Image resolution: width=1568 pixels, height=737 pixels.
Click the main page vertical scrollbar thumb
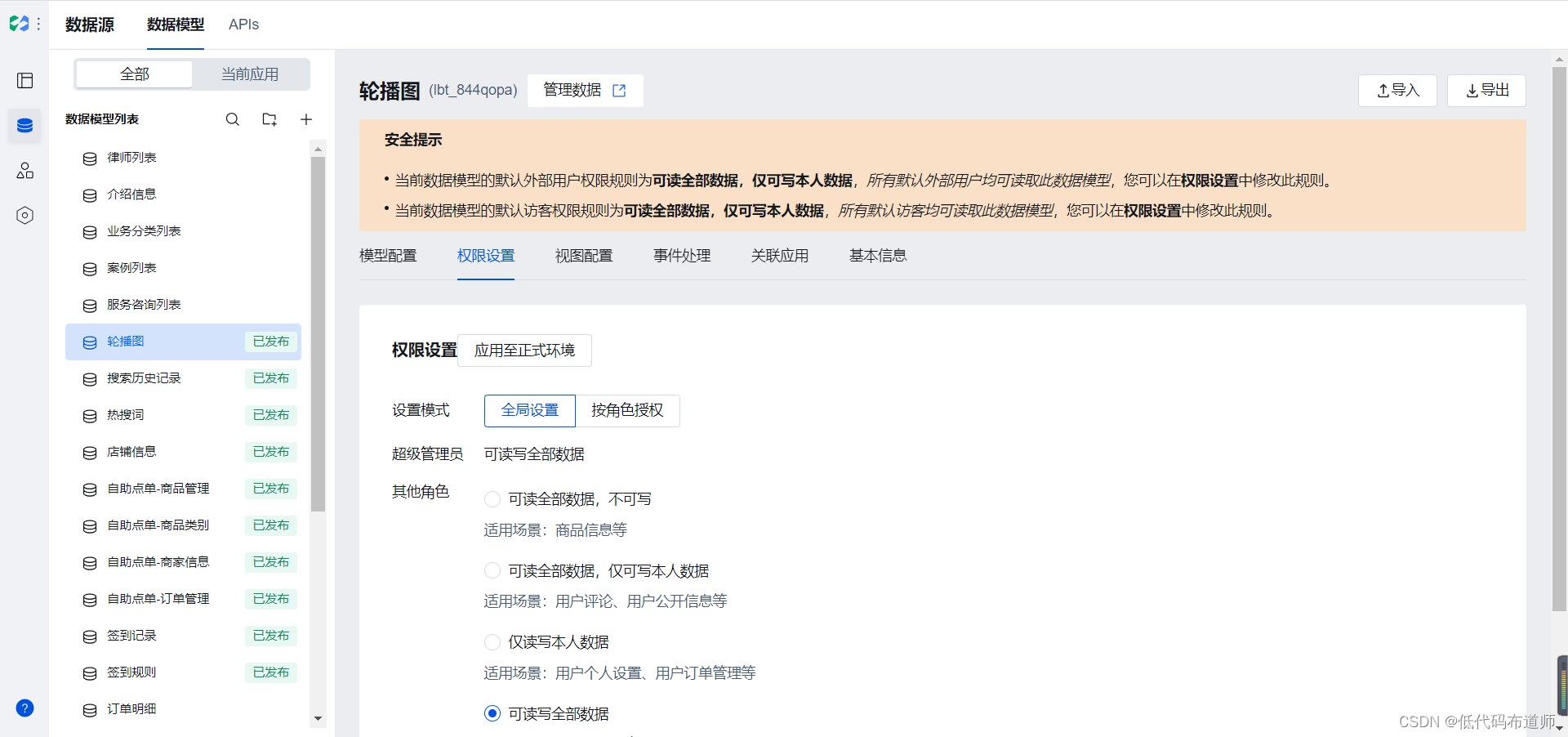coord(1559,339)
